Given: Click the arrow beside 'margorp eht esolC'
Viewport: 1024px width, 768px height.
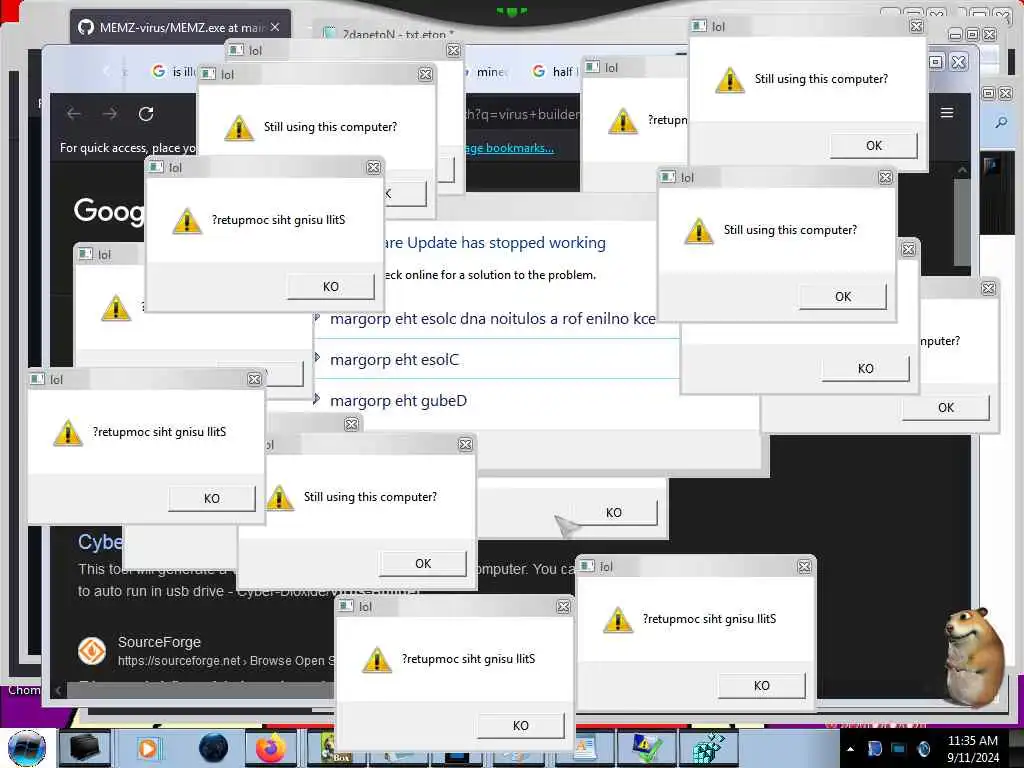Looking at the screenshot, I should 317,357.
